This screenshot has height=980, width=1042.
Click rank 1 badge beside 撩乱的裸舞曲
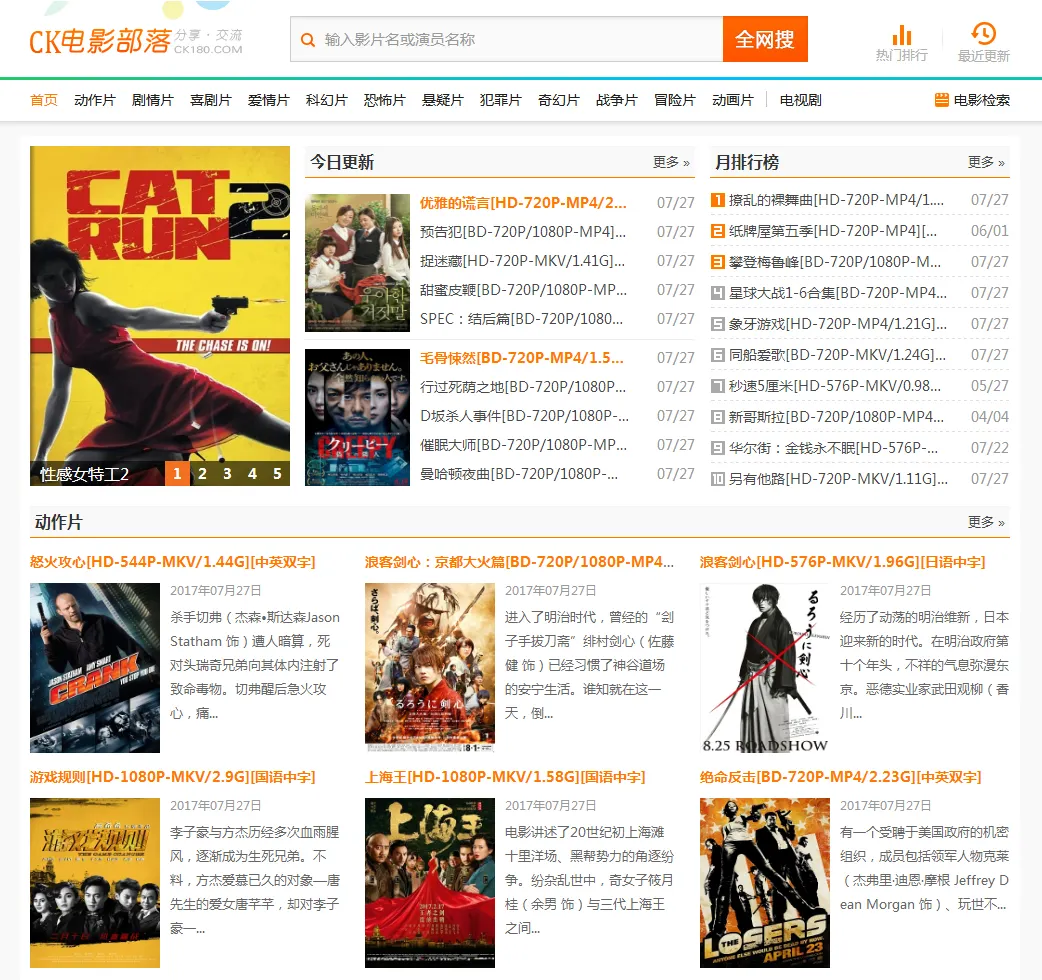pos(718,199)
